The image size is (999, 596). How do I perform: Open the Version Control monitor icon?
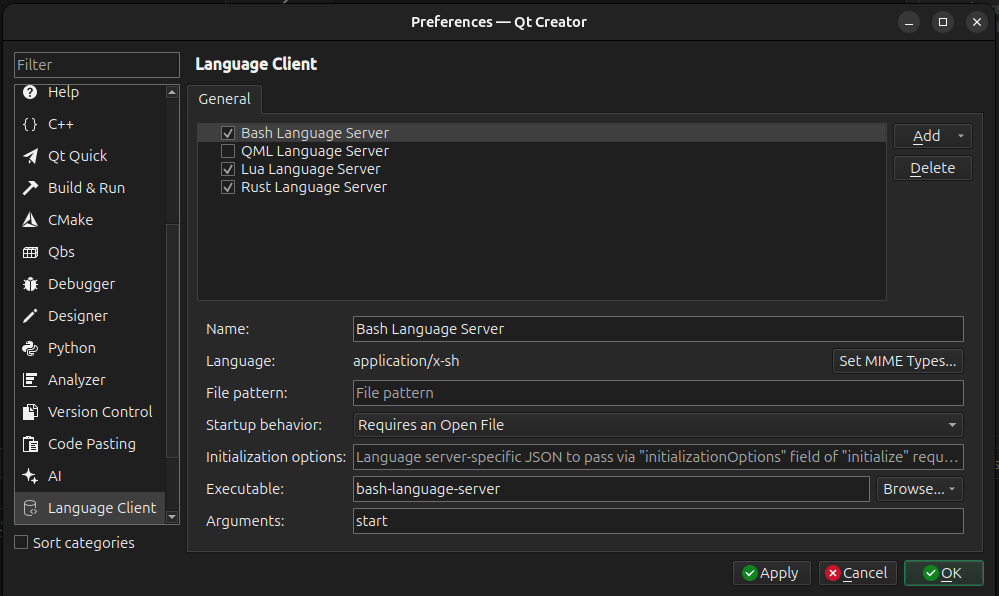(30, 412)
